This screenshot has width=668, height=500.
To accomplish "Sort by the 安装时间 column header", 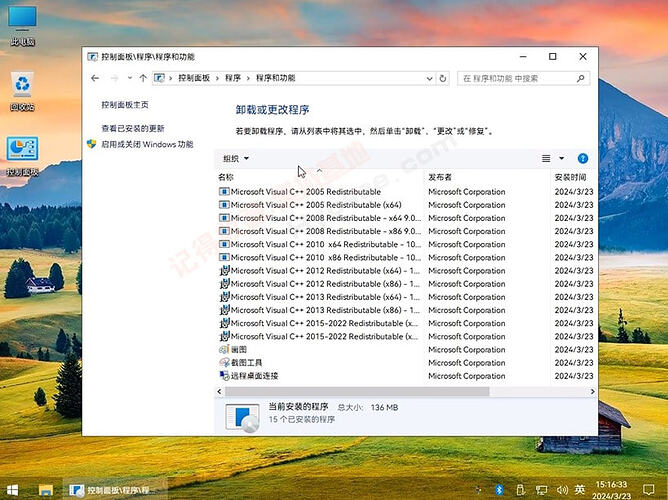I will (573, 177).
